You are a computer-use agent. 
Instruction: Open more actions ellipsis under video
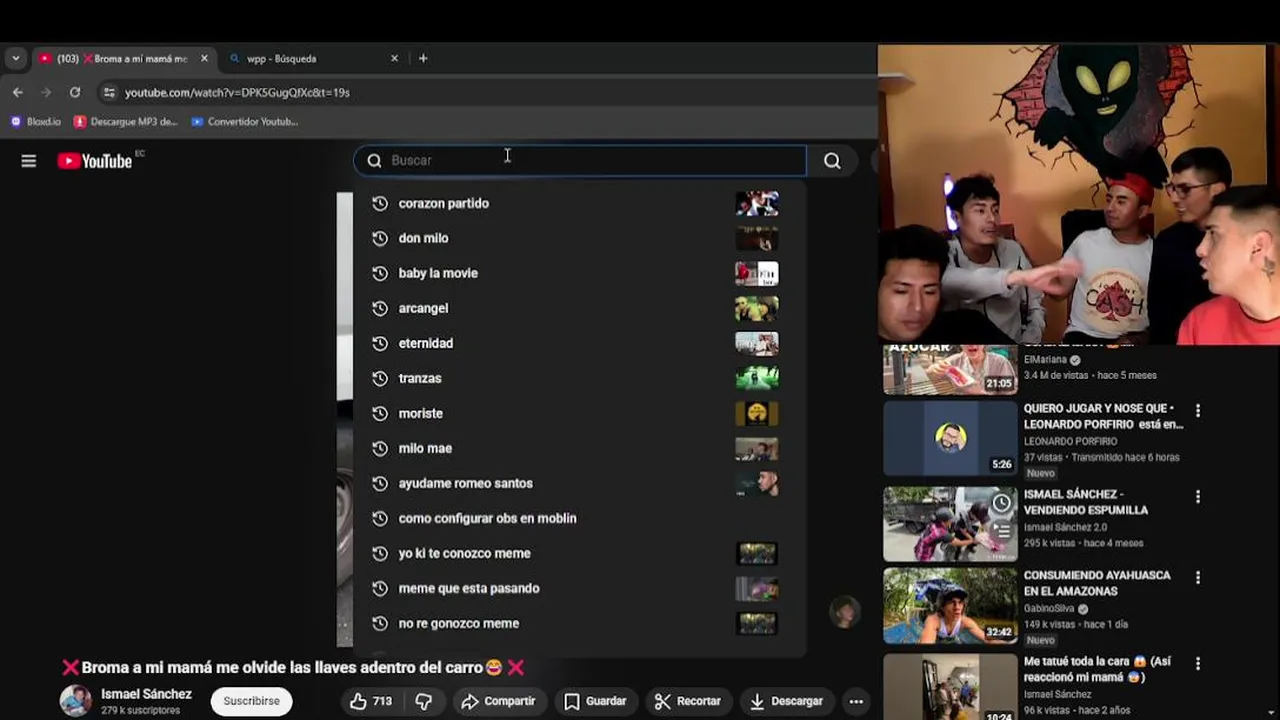point(856,701)
